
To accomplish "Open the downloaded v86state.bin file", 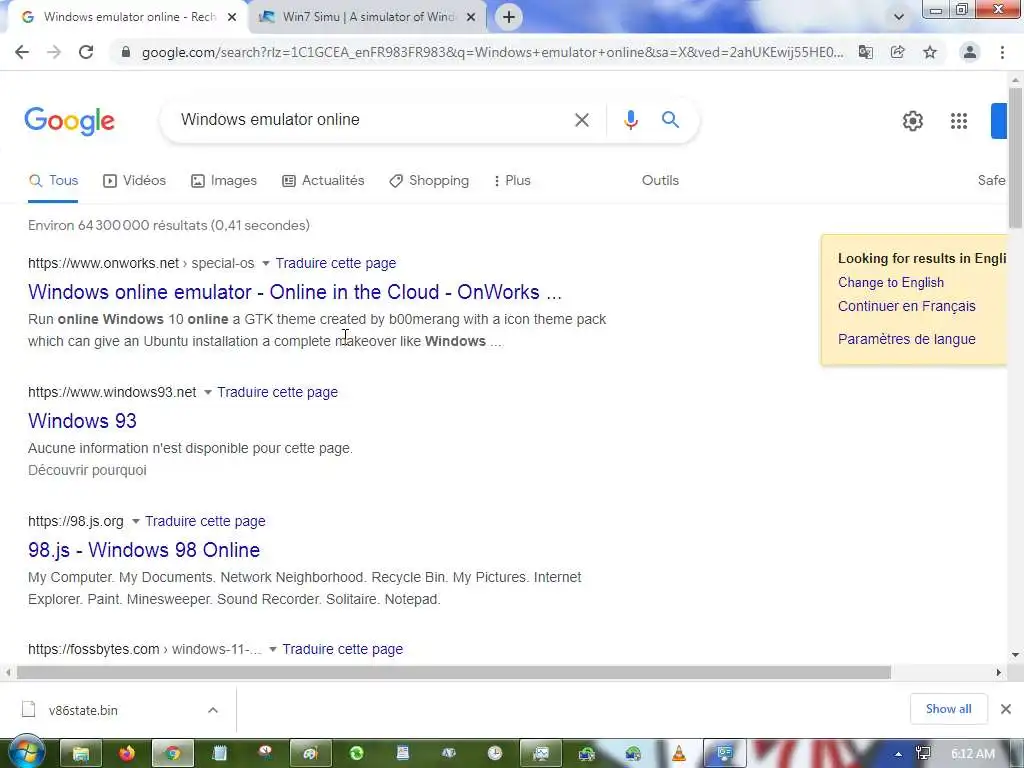I will [83, 710].
